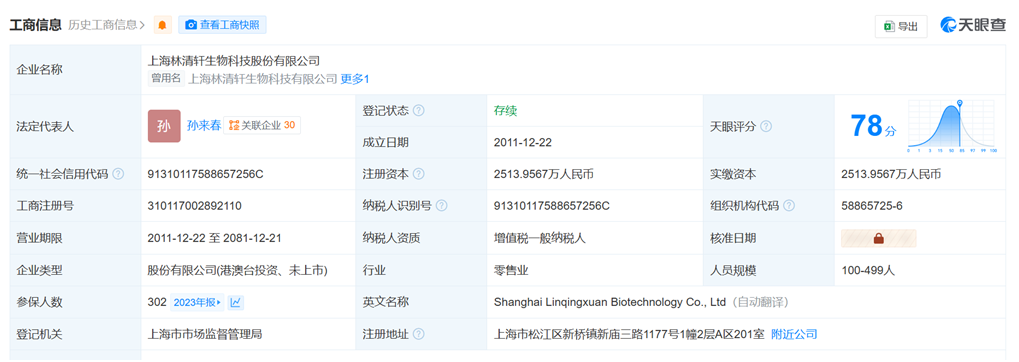
Task: Click help icon next to 统一社会信用代码
Action: coord(118,174)
